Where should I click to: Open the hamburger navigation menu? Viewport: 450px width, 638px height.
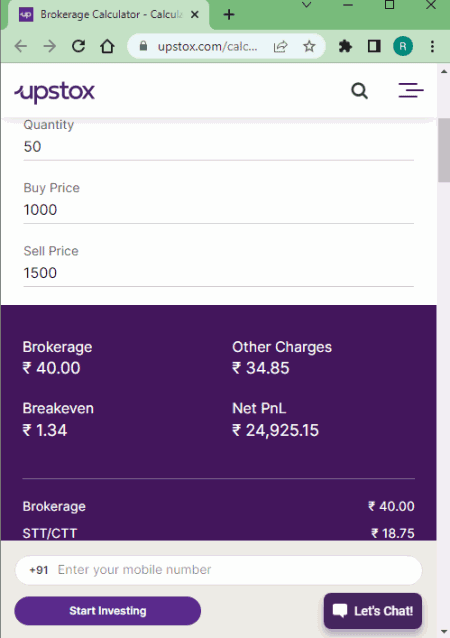click(411, 90)
